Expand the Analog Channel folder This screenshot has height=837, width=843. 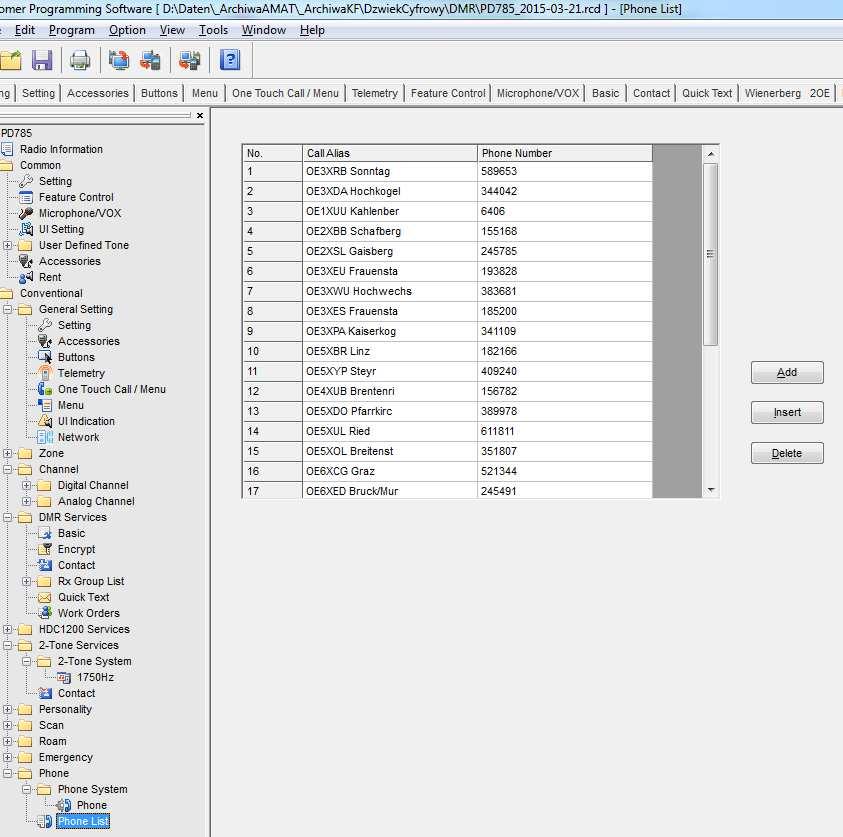click(26, 501)
